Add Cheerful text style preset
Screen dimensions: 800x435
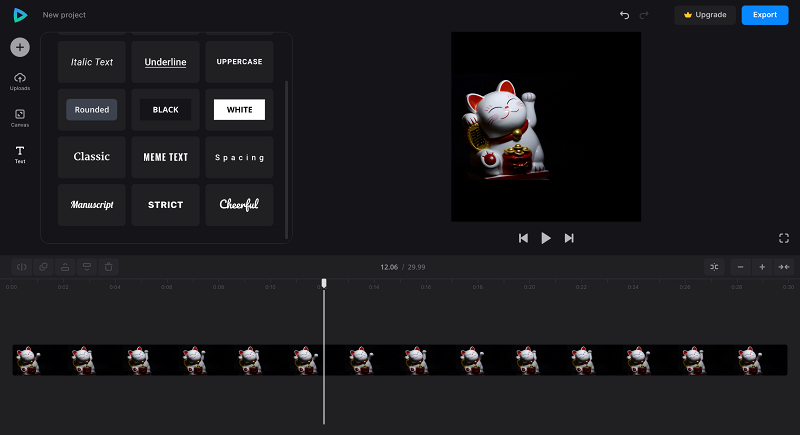point(239,205)
